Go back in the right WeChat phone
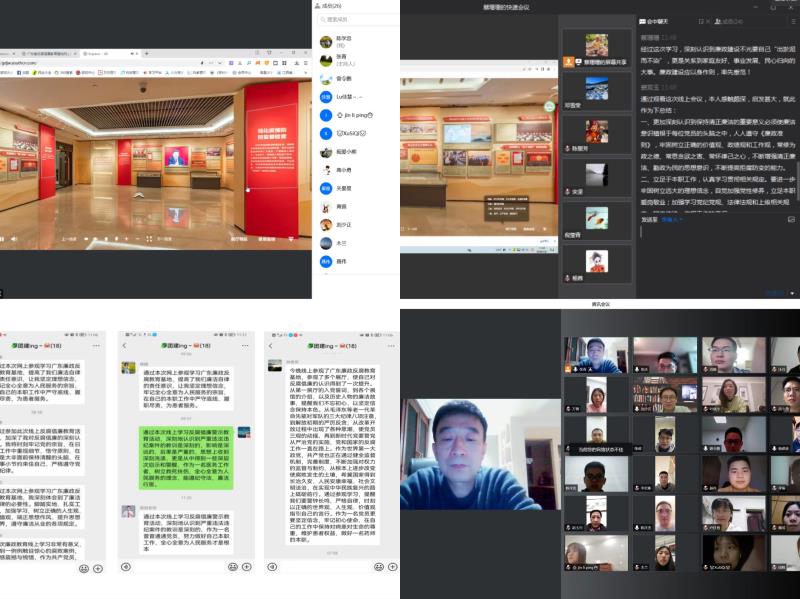The width and height of the screenshot is (800, 599). tap(271, 345)
